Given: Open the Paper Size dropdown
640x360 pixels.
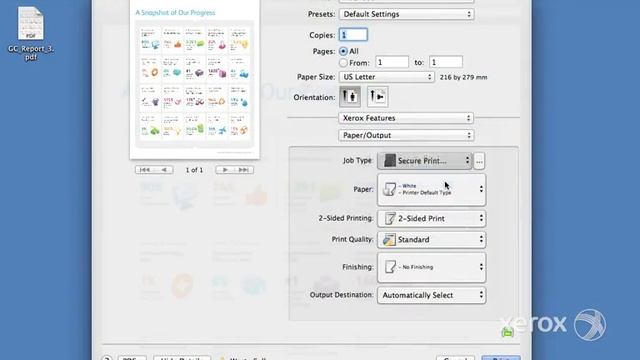Looking at the screenshot, I should (x=387, y=77).
